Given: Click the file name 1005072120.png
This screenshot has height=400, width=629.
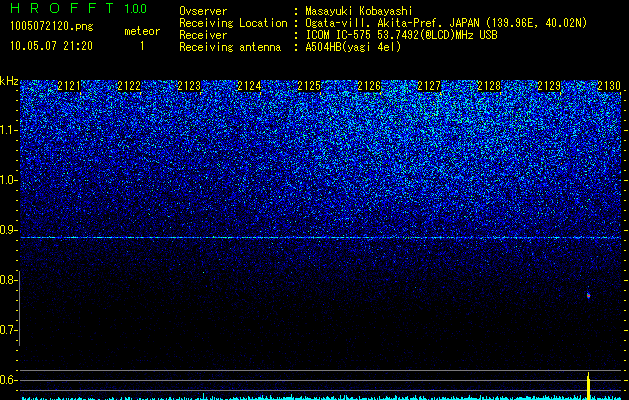Looking at the screenshot, I should [x=52, y=27].
